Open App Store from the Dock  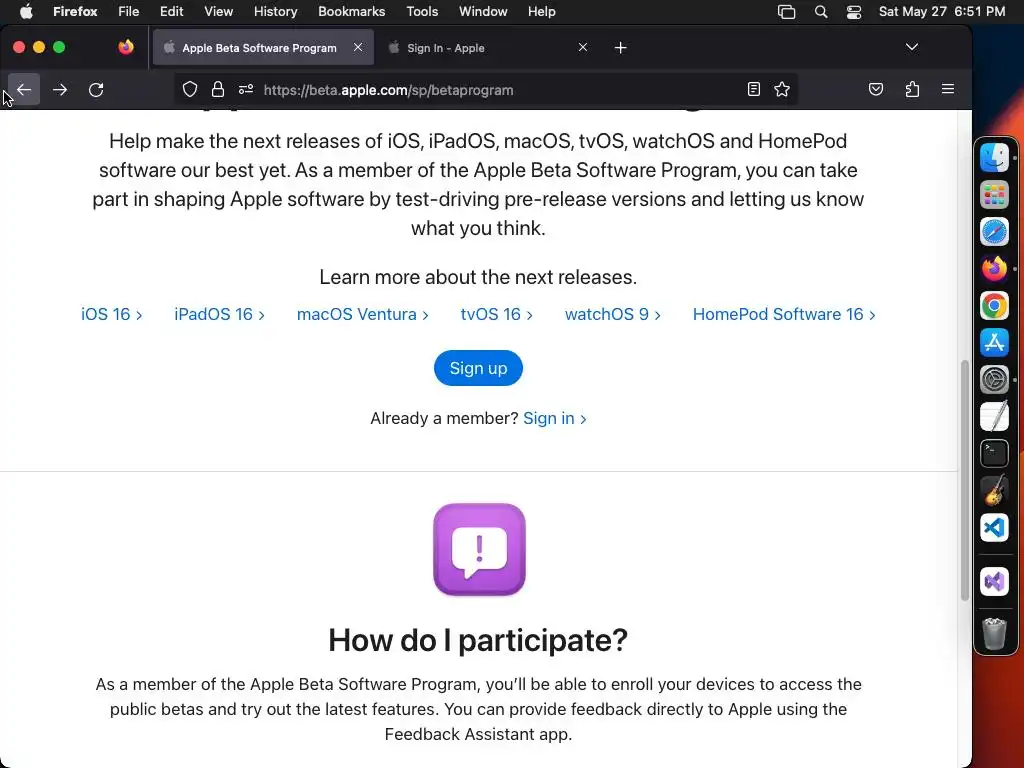(x=994, y=342)
